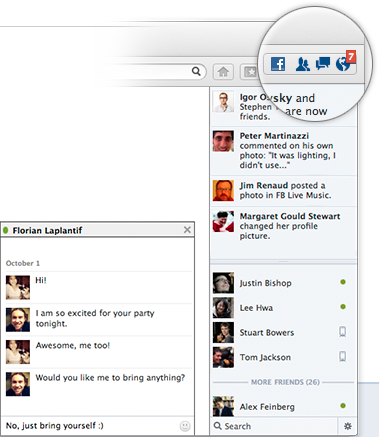Open the messages chat bubbles icon

[x=323, y=63]
